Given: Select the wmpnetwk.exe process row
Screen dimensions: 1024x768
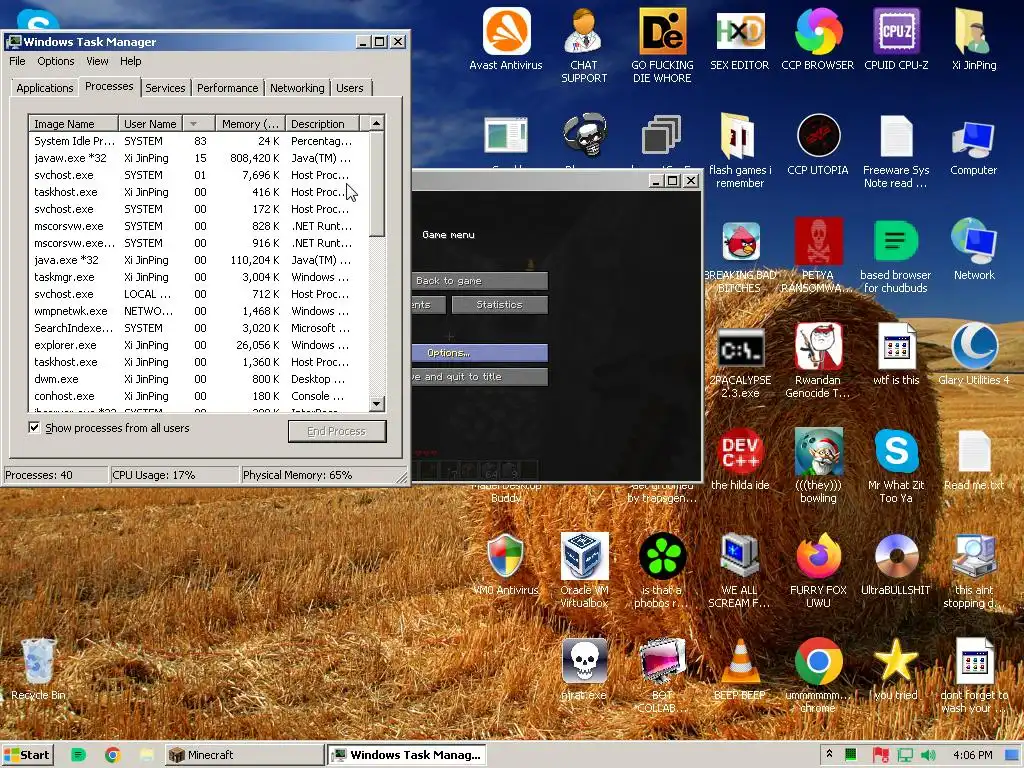Looking at the screenshot, I should 199,311.
